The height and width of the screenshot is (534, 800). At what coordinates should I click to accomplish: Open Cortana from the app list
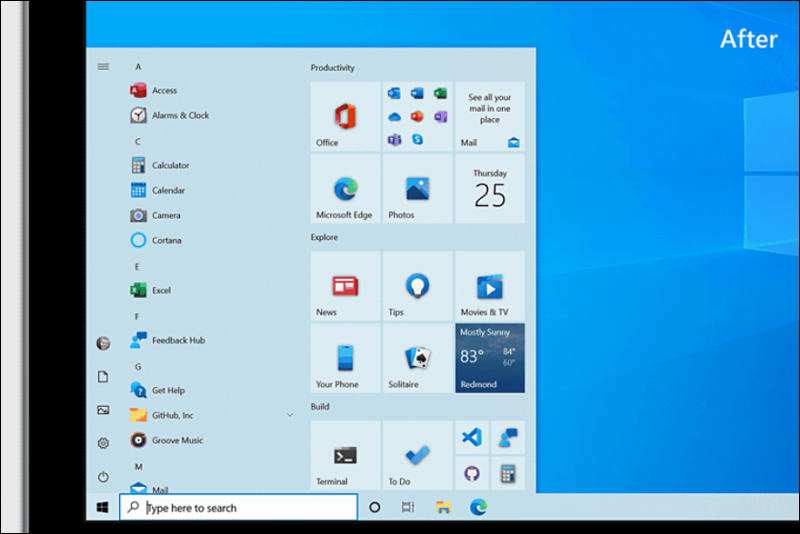tap(156, 240)
